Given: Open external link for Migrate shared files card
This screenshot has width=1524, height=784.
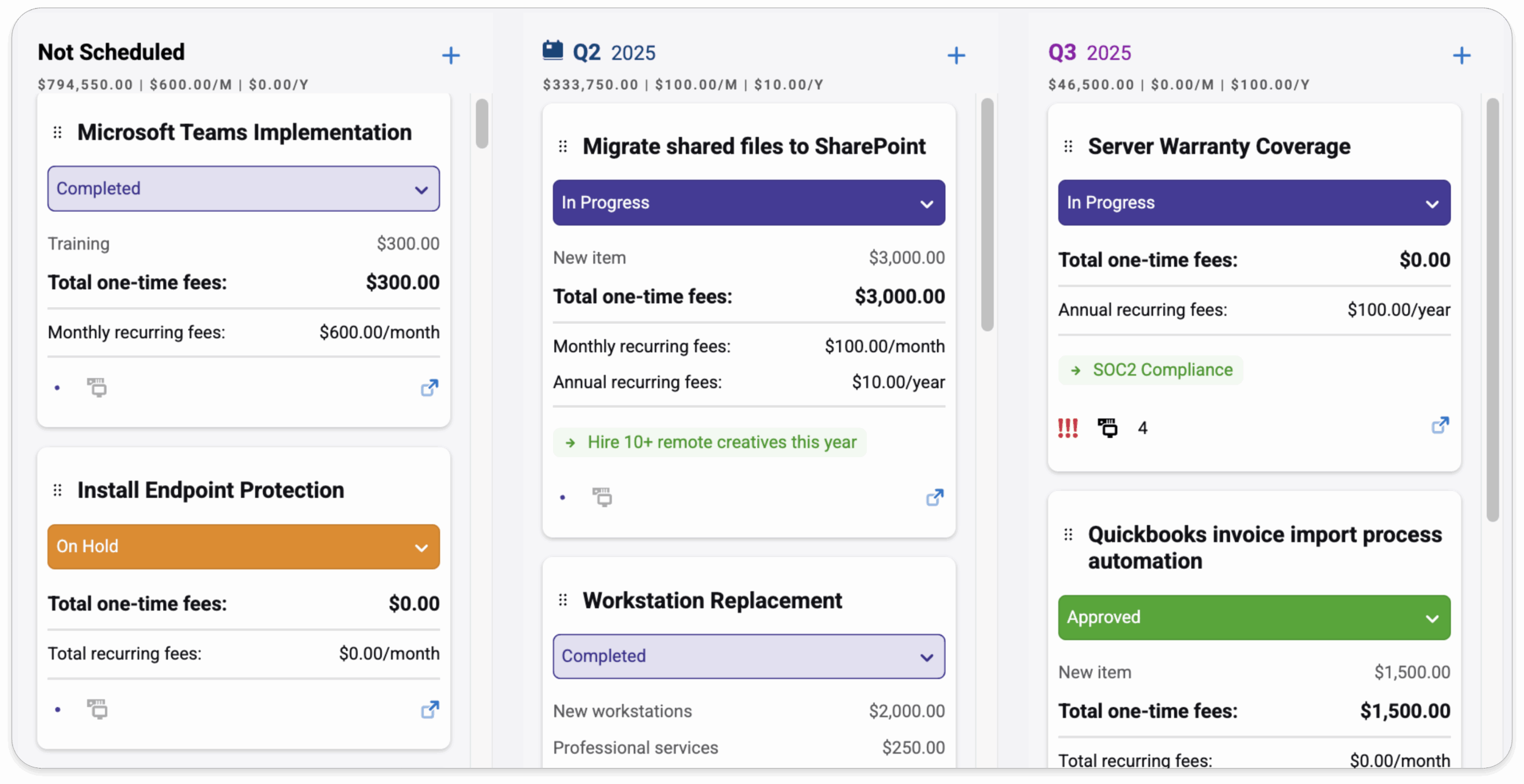Looking at the screenshot, I should (x=935, y=498).
